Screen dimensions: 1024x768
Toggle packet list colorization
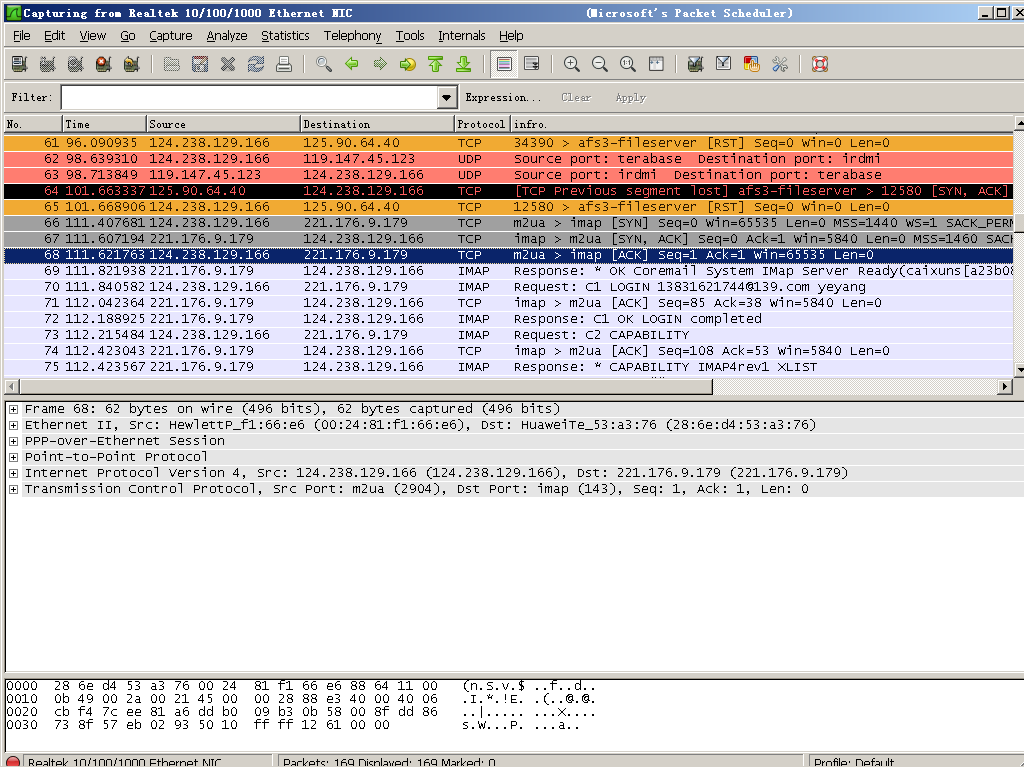(504, 64)
